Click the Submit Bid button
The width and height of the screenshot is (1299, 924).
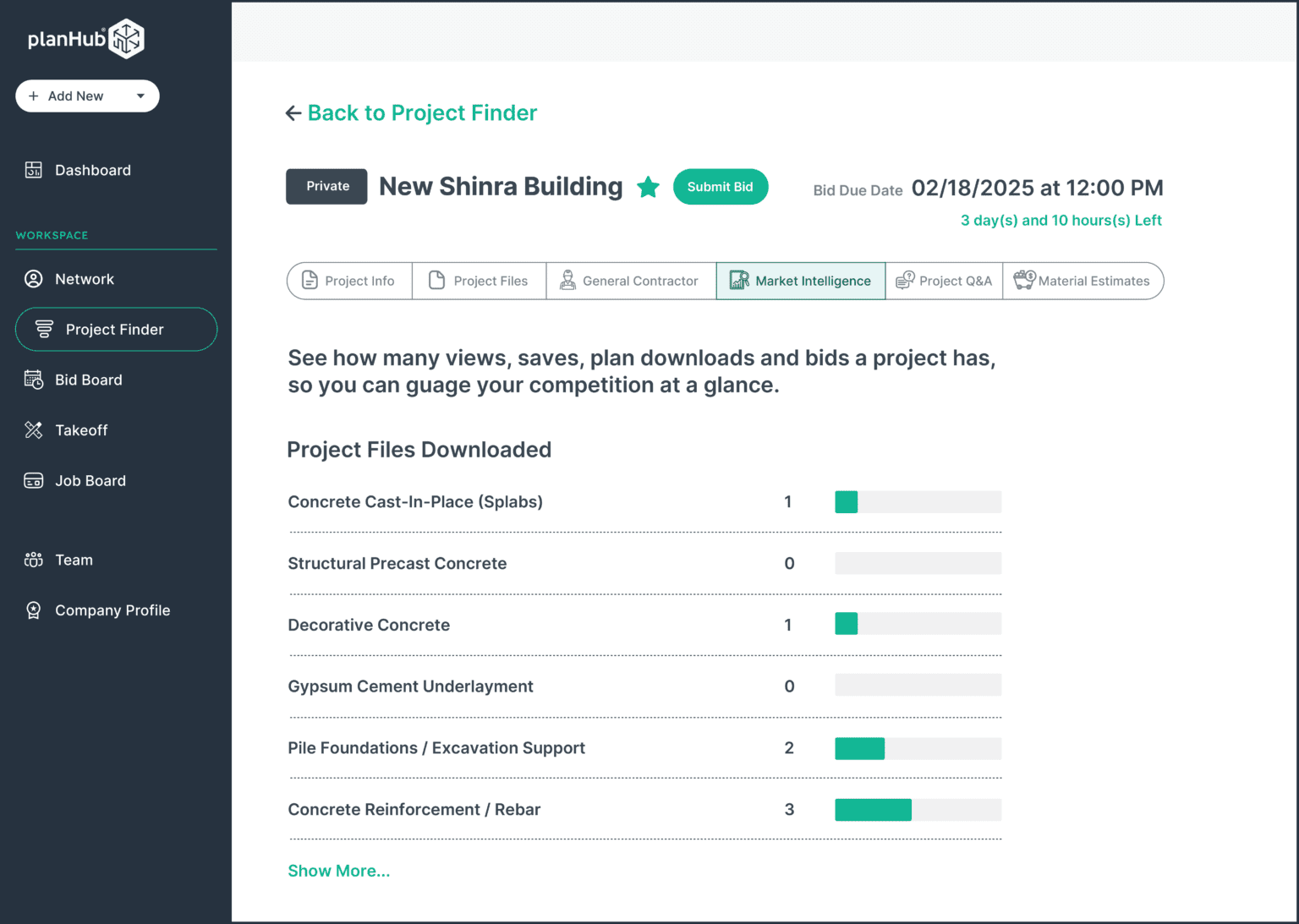click(x=721, y=187)
